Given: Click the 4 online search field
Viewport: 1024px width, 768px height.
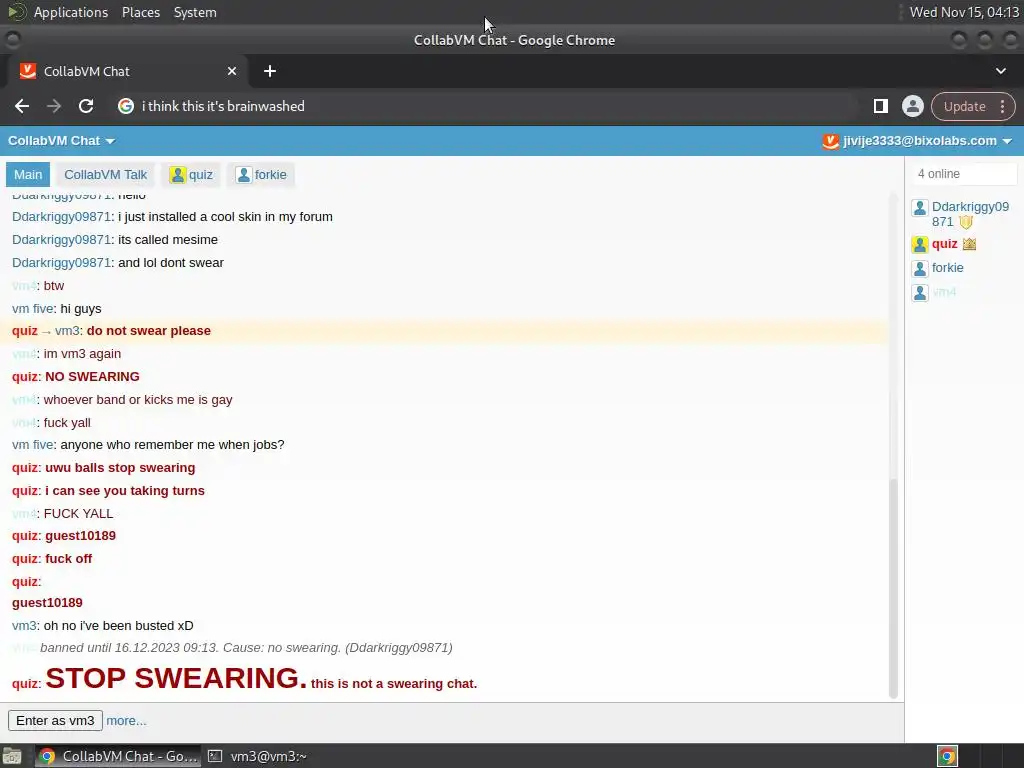Looking at the screenshot, I should (964, 174).
